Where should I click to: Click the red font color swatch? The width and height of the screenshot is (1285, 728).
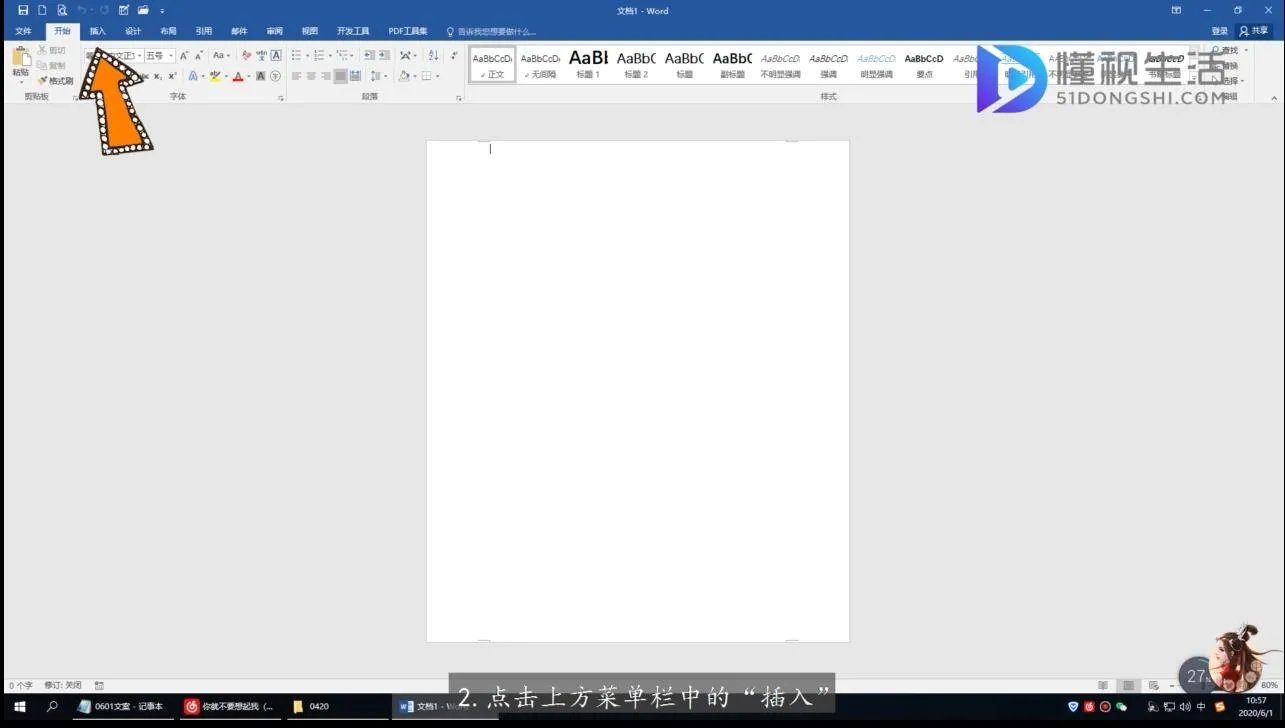(237, 76)
